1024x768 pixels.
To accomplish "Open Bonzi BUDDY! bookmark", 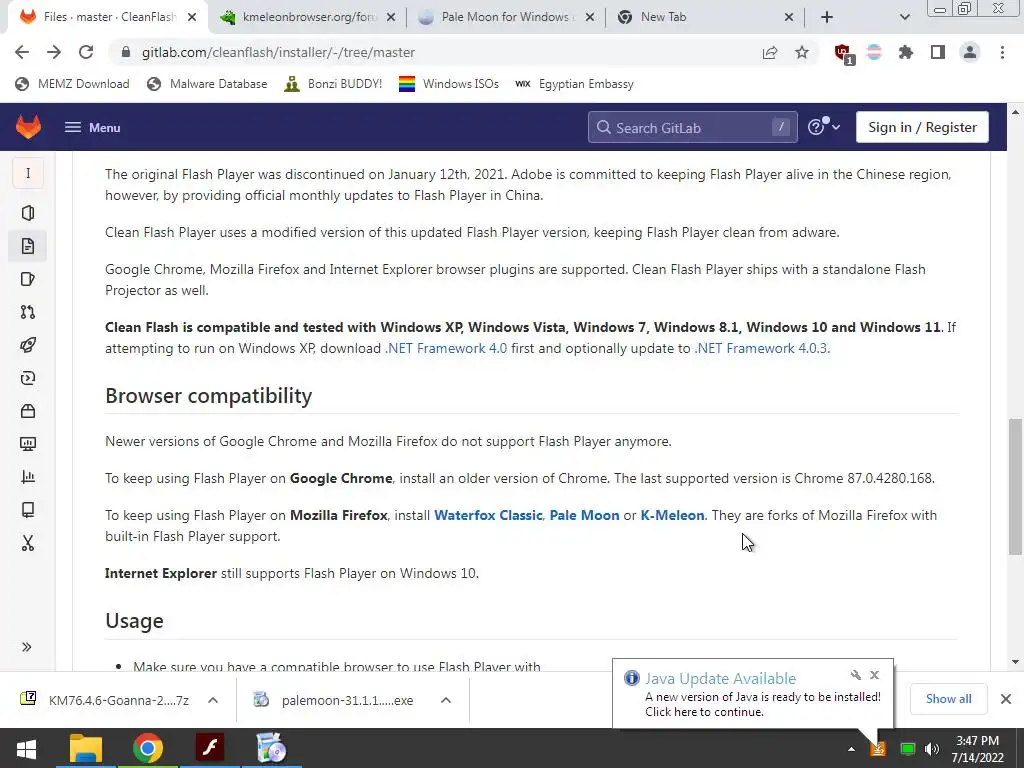I will click(333, 84).
